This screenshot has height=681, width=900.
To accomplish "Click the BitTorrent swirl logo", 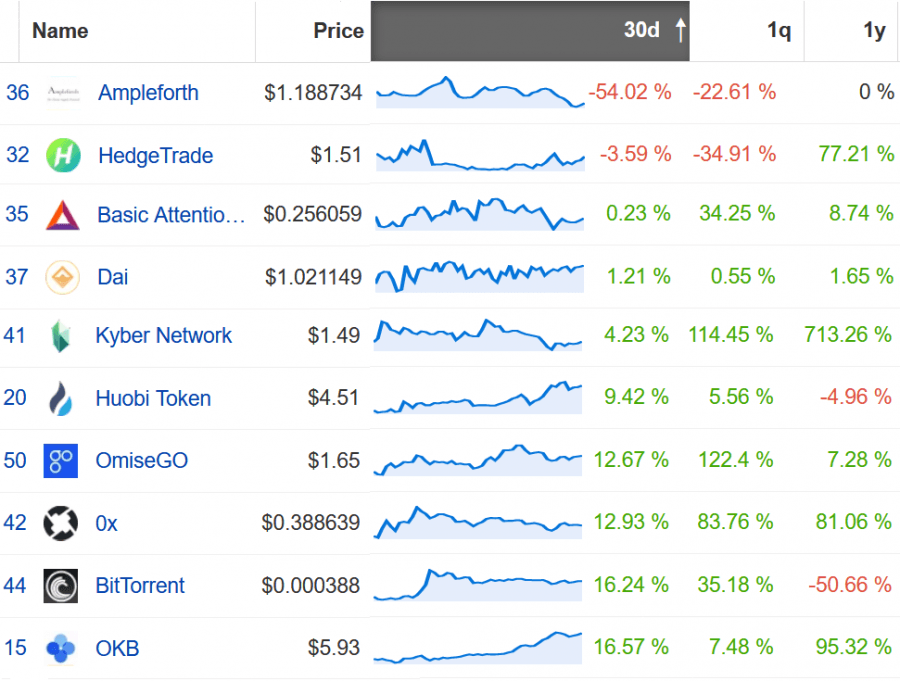I will pos(61,586).
